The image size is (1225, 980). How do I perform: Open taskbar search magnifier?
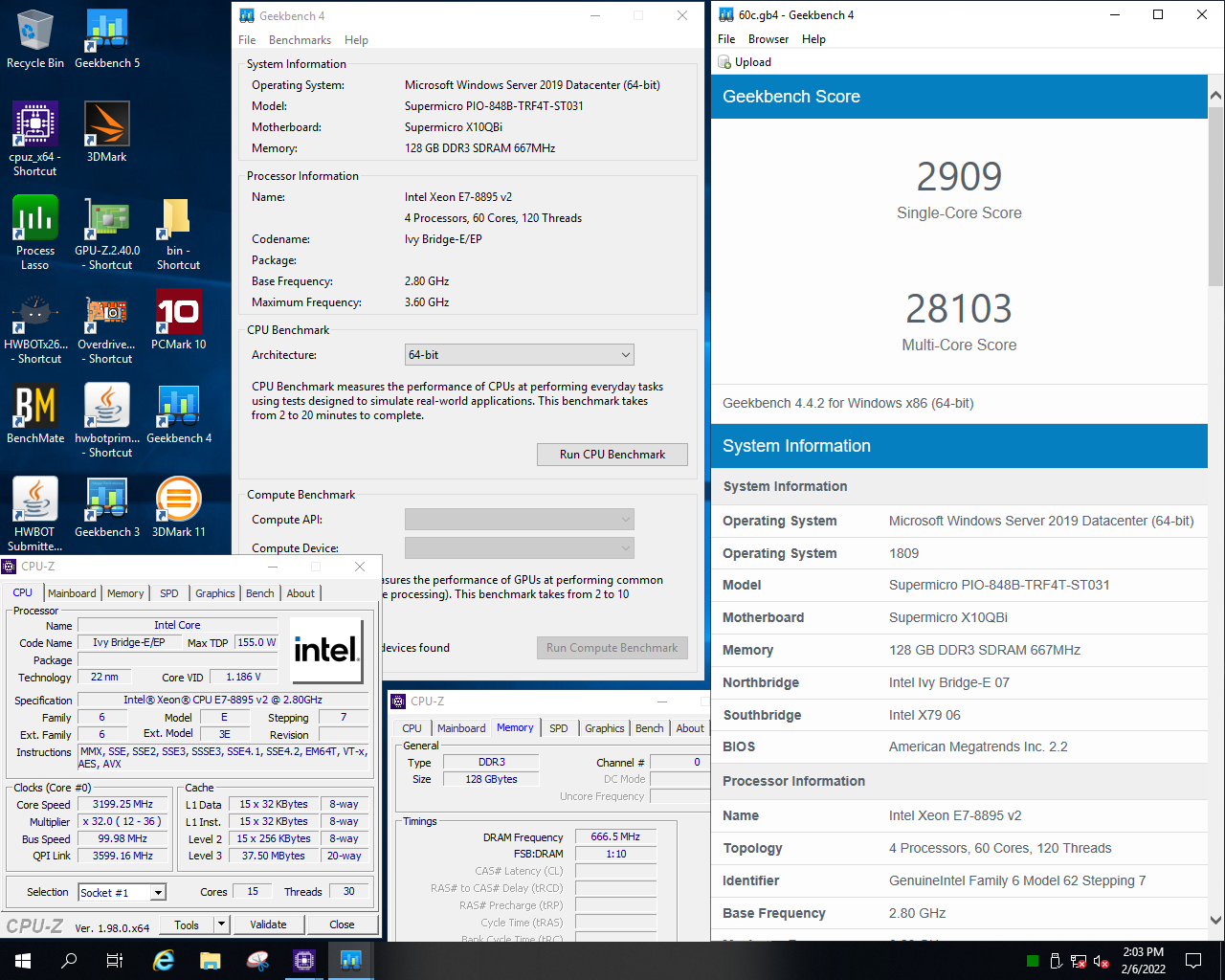pos(69,961)
